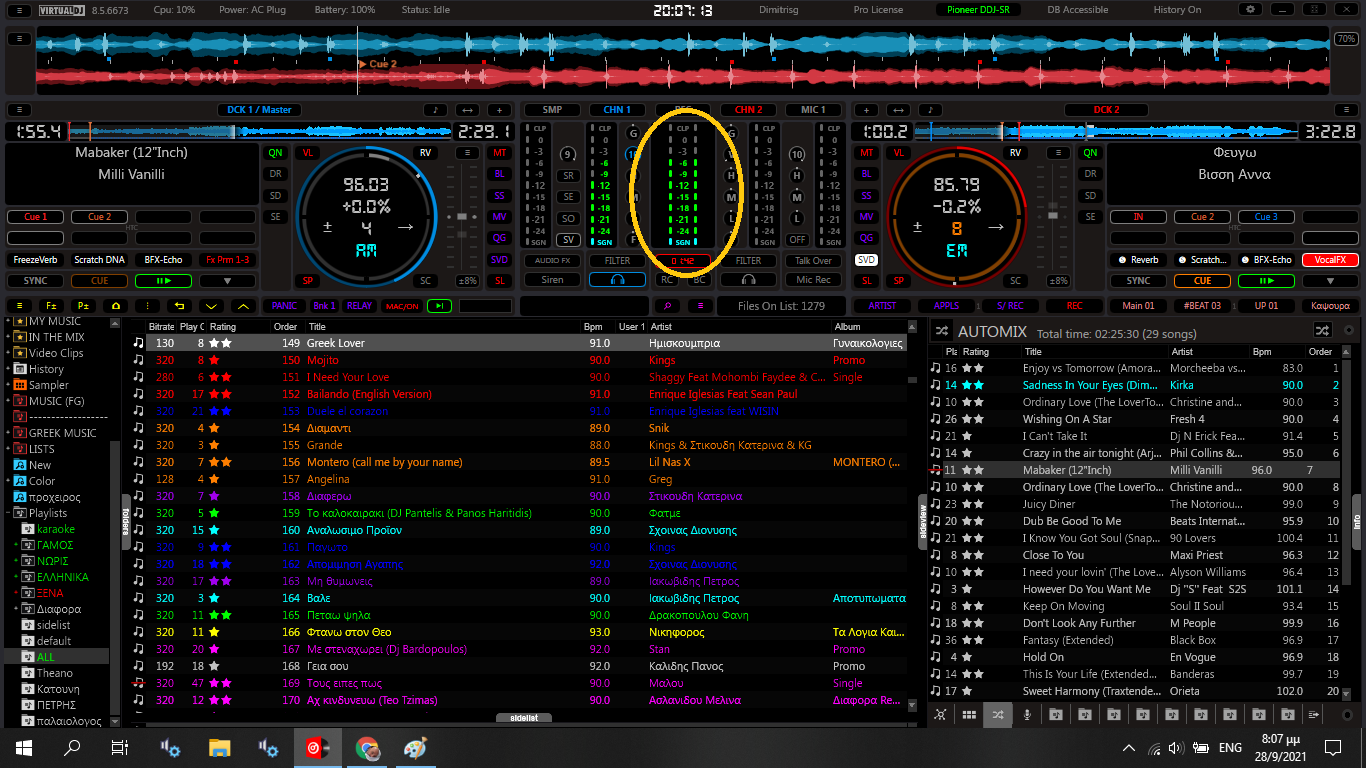Click position in deck 1 waveform progress bar
This screenshot has width=1366, height=768.
(x=260, y=131)
